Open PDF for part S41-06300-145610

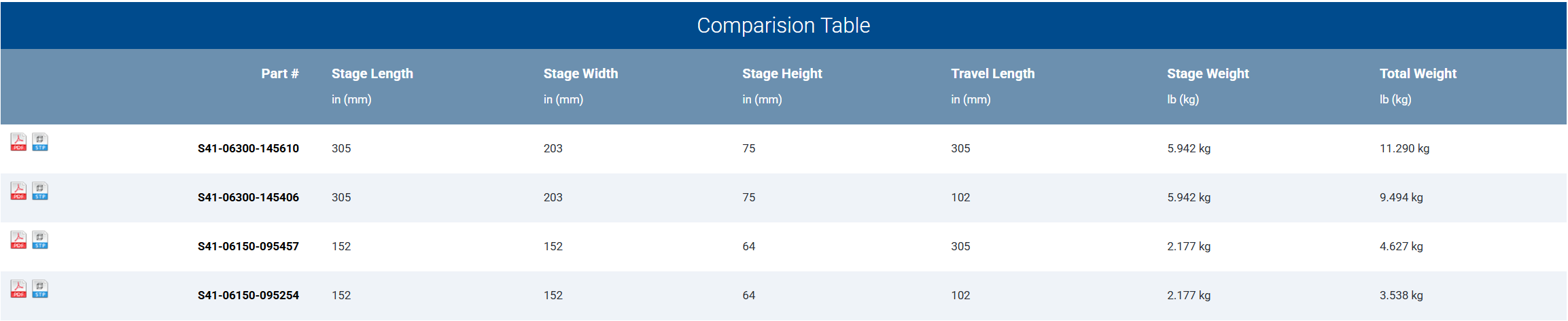click(18, 142)
